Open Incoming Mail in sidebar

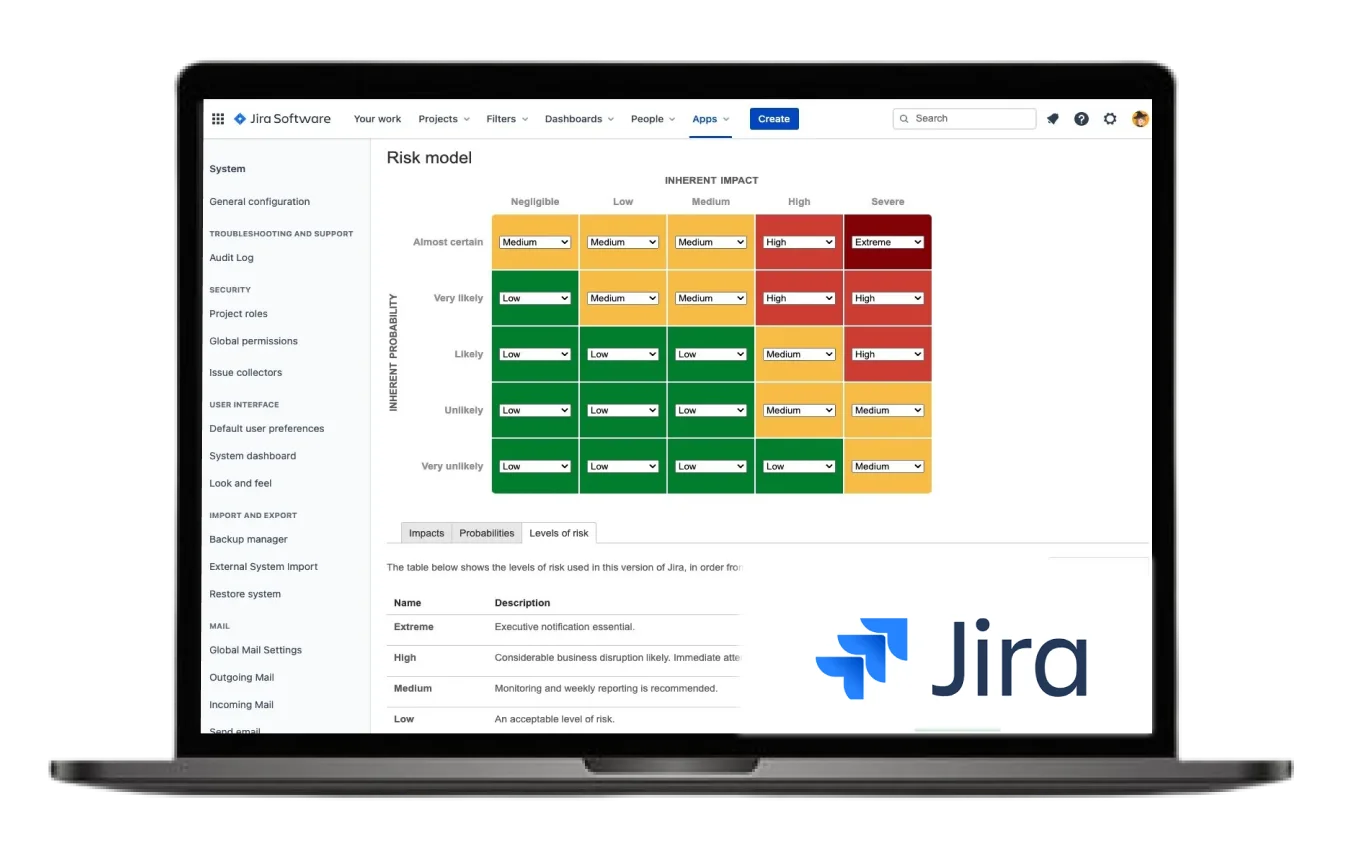pyautogui.click(x=241, y=705)
